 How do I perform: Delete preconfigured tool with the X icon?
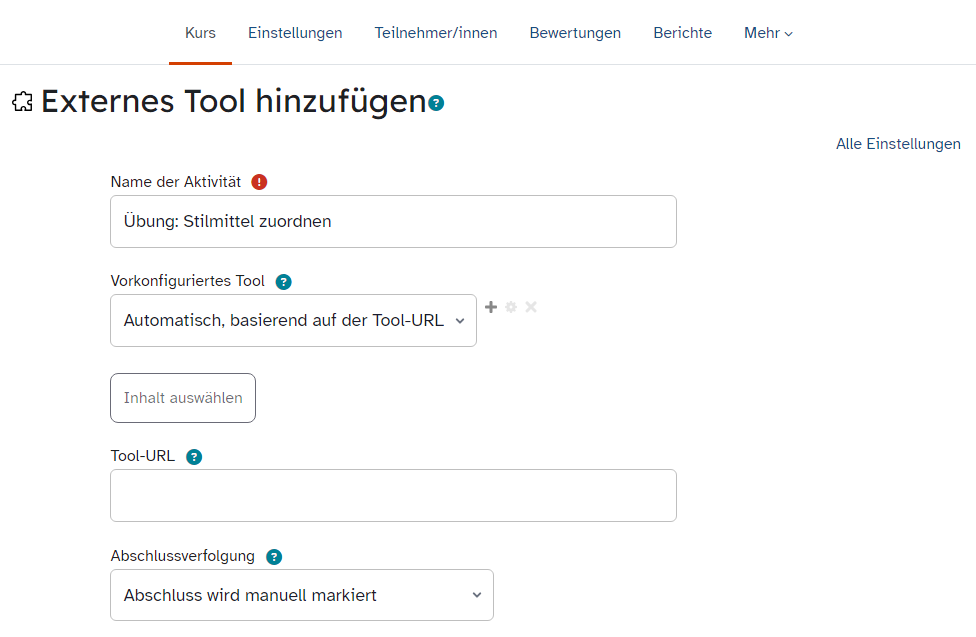531,307
